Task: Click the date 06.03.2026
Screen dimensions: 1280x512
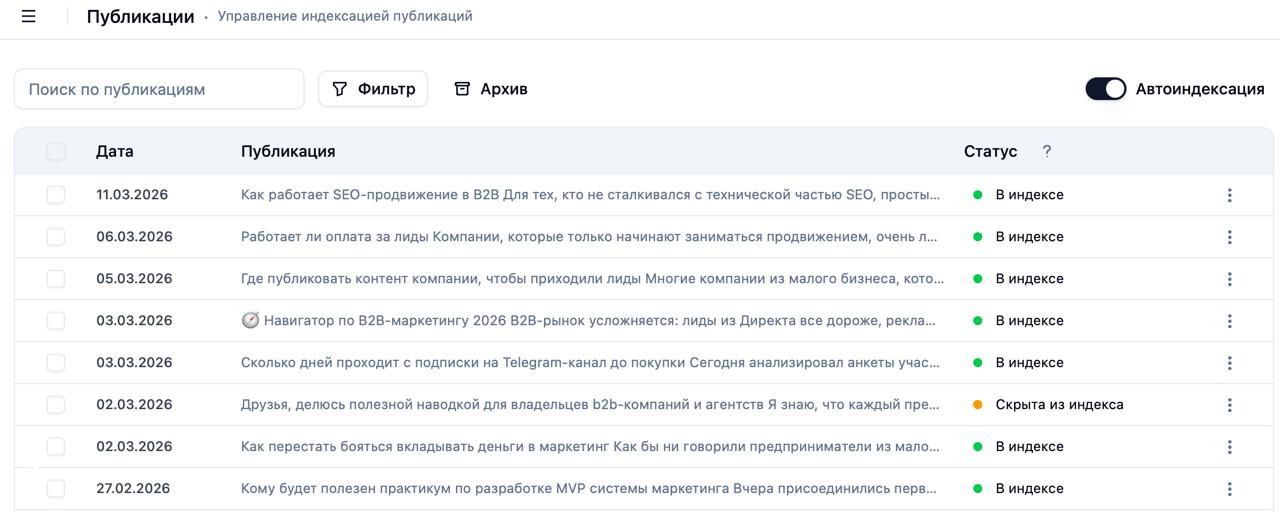Action: click(134, 237)
